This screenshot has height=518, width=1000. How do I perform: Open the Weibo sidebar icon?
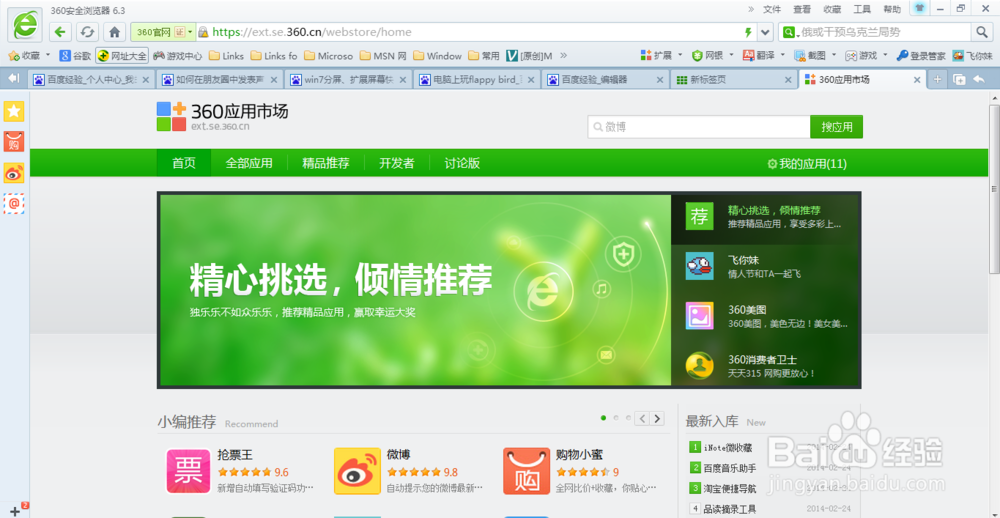(x=14, y=173)
